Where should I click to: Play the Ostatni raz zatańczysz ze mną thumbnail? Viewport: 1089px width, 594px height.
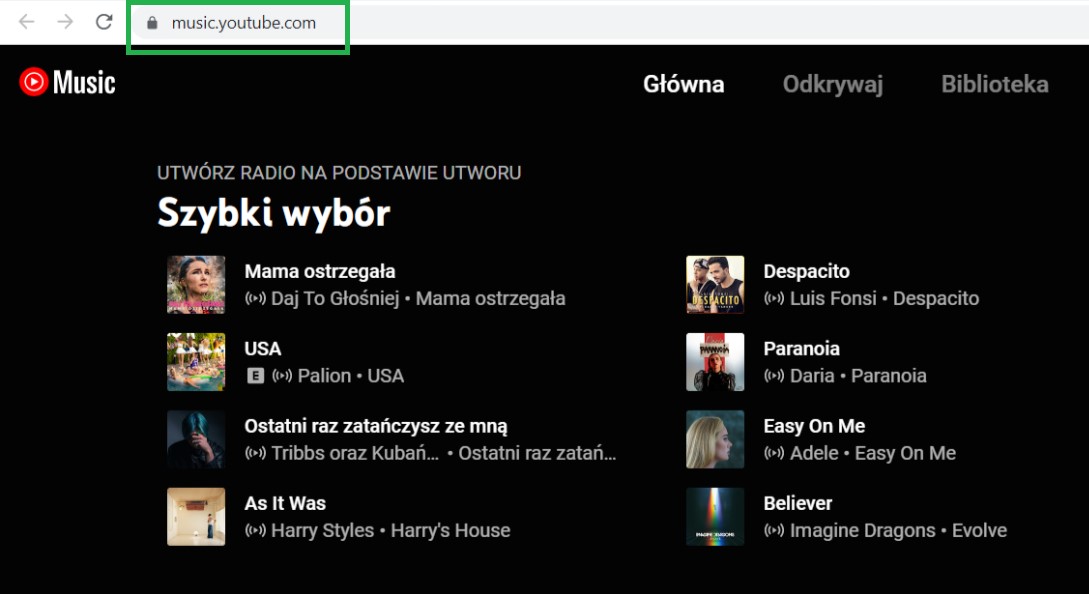pyautogui.click(x=196, y=439)
